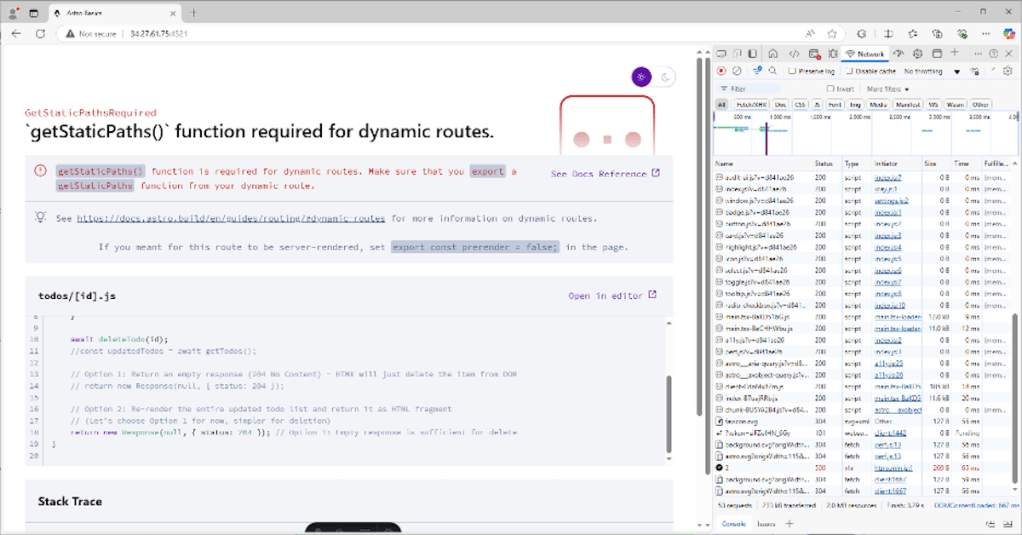Tick the Invert filter checkbox
Image resolution: width=1022 pixels, height=535 pixels.
click(830, 89)
